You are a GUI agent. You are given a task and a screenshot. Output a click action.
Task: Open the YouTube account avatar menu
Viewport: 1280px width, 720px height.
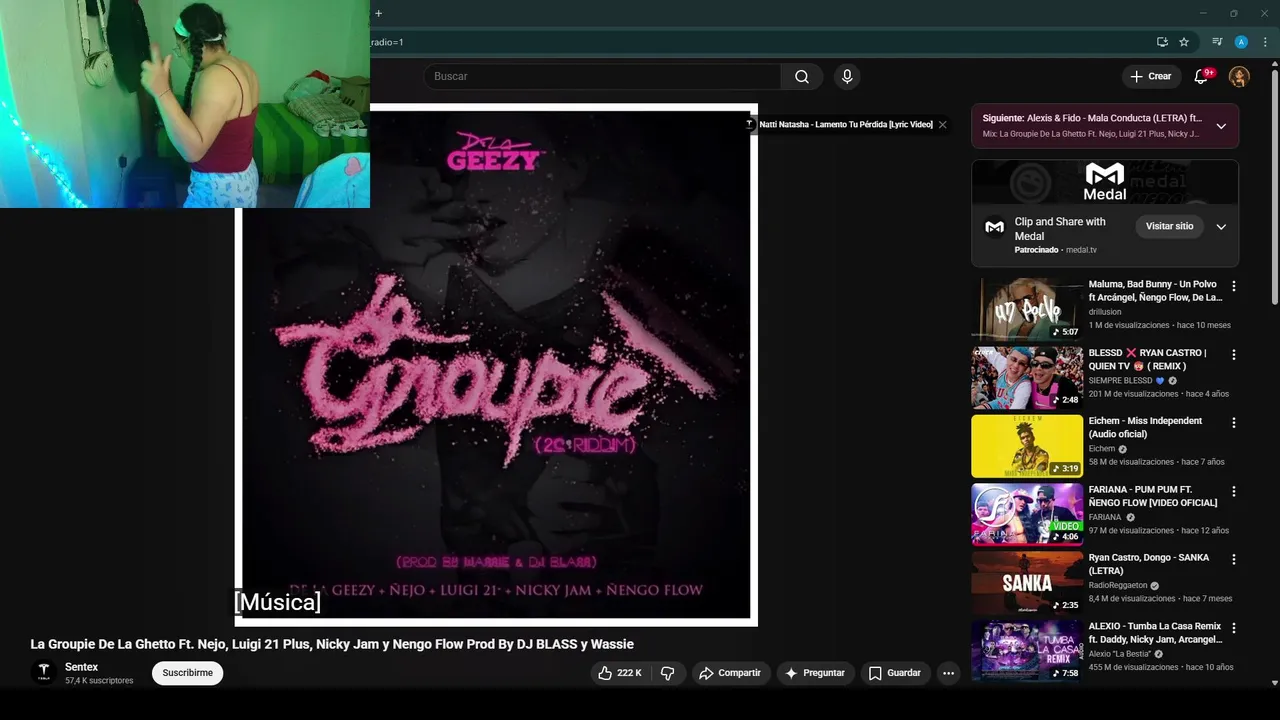point(1239,76)
